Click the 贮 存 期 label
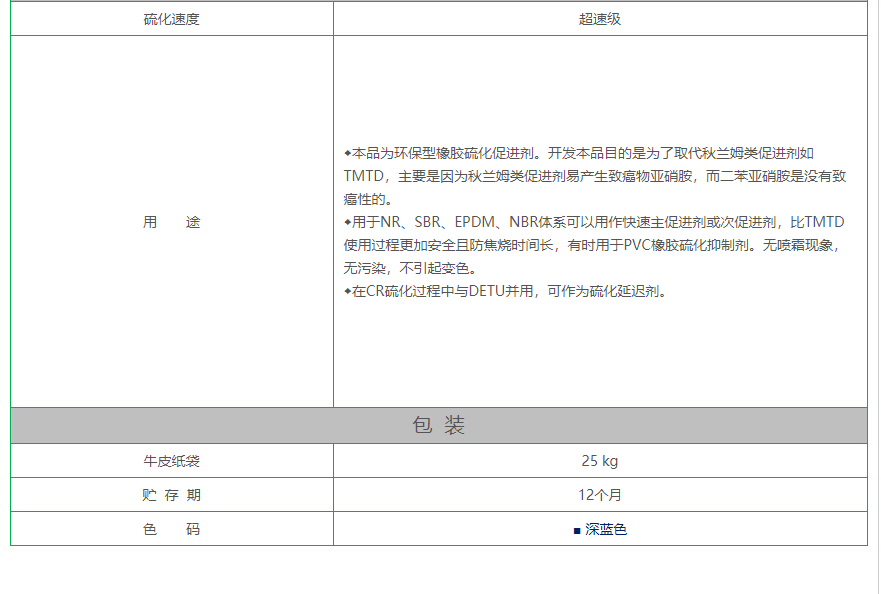Viewport: 881px width, 594px height. [x=172, y=495]
